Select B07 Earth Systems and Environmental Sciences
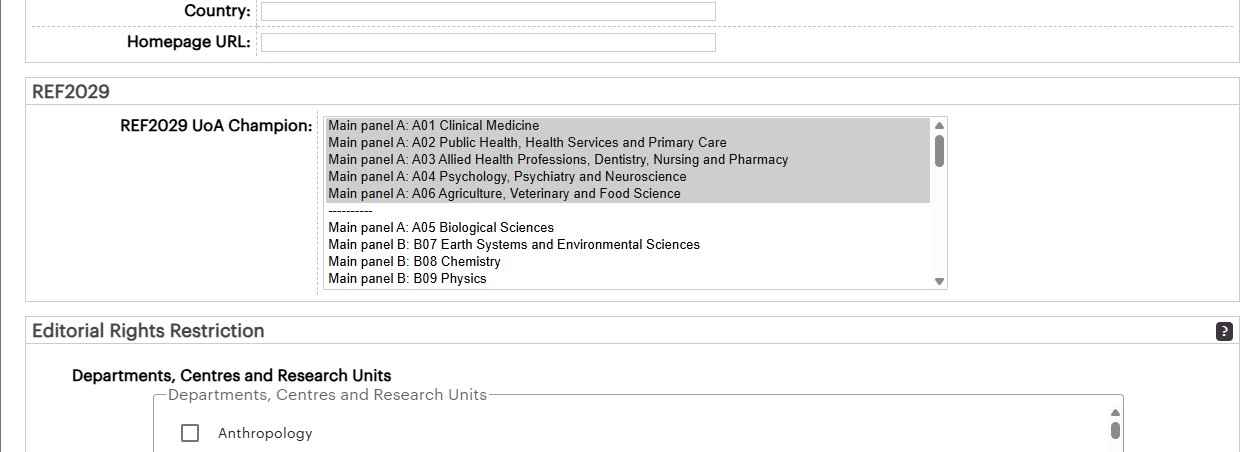1260x452 pixels. (x=514, y=245)
